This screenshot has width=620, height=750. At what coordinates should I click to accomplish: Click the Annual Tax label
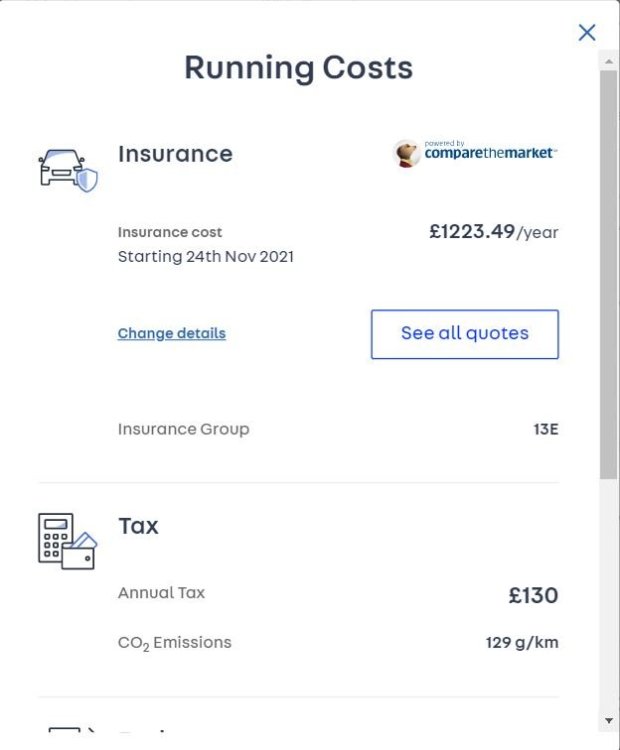pos(161,593)
